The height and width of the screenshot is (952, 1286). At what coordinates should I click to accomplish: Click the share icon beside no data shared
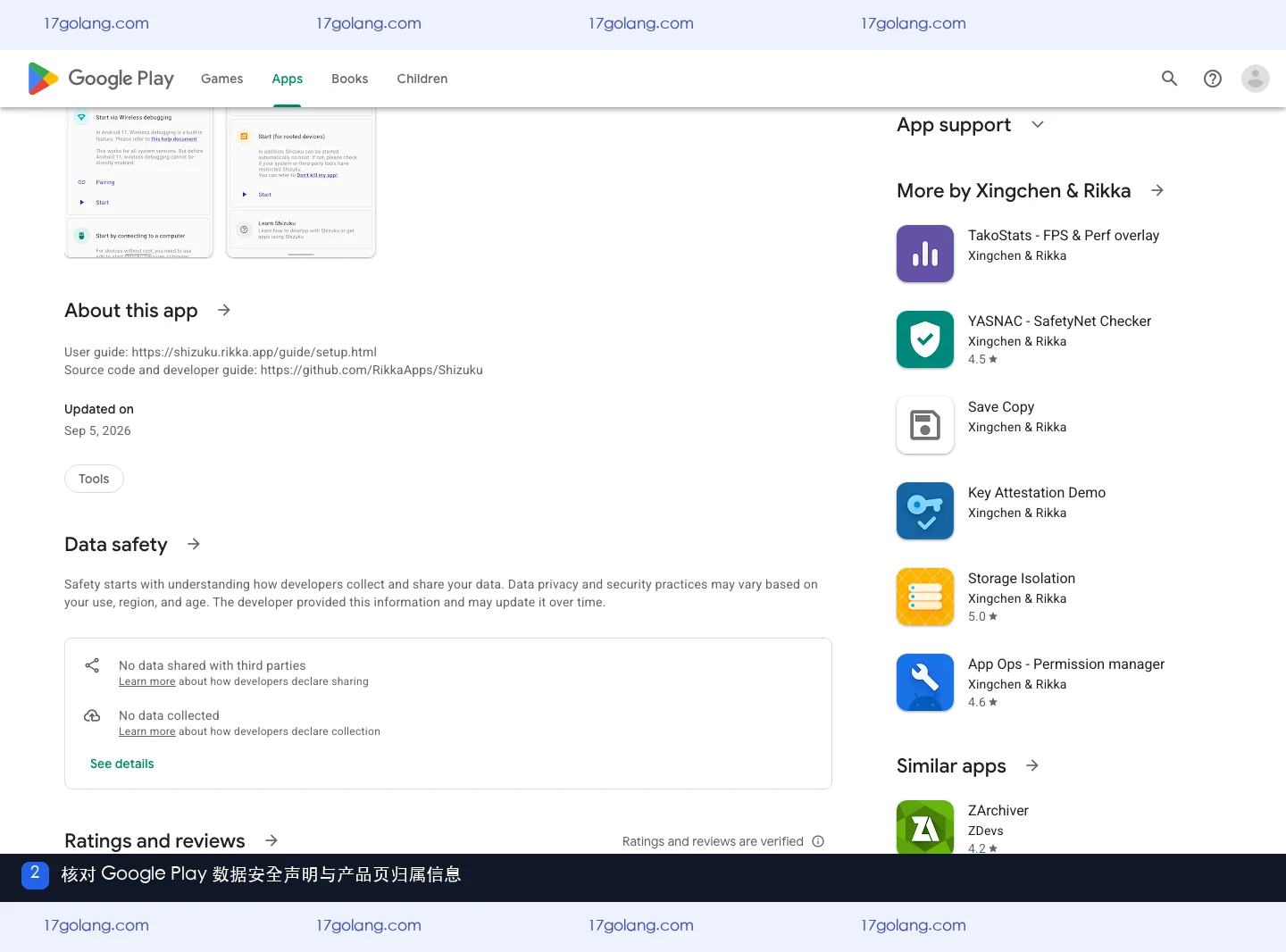click(92, 665)
